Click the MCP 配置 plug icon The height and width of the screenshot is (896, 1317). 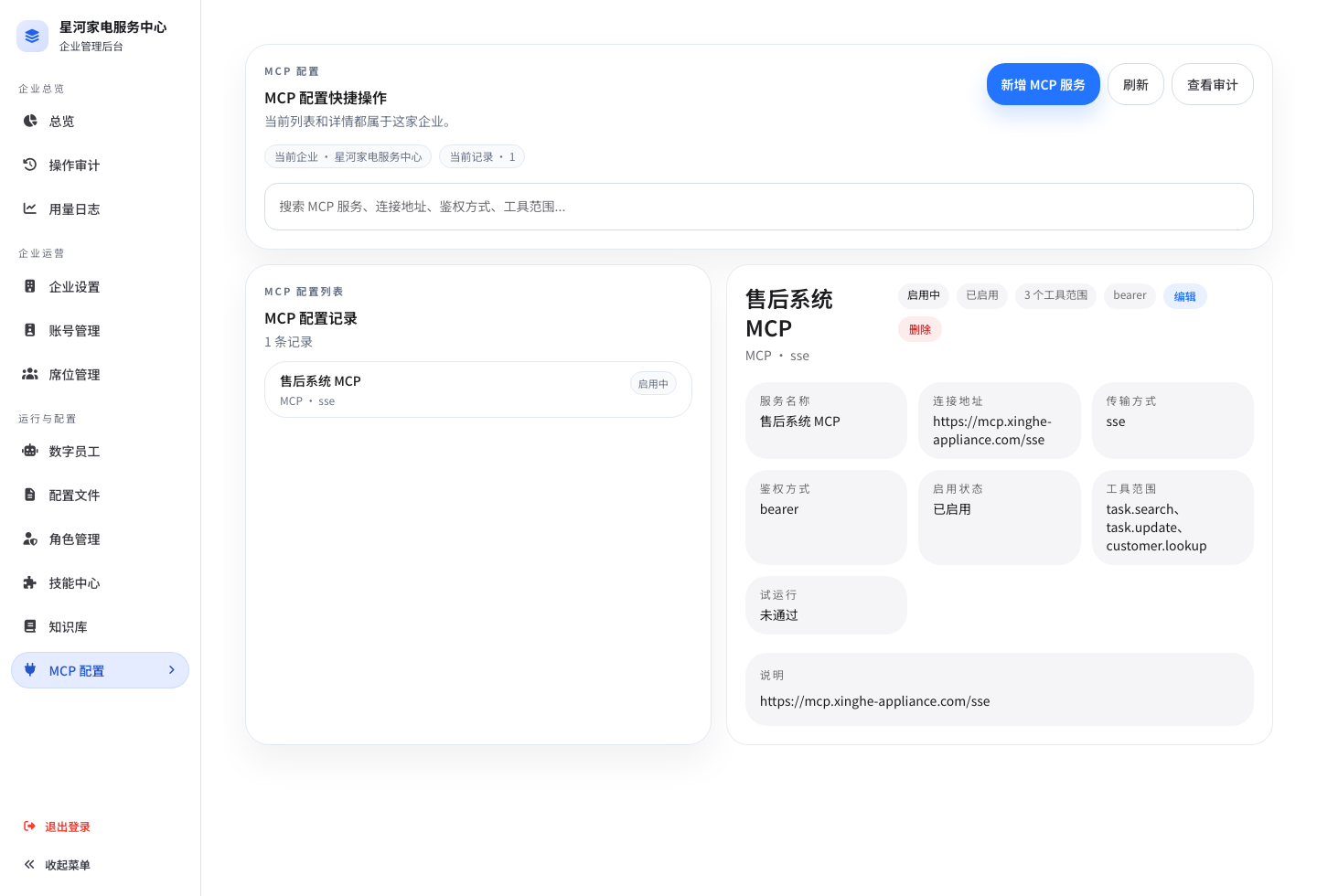click(x=30, y=670)
